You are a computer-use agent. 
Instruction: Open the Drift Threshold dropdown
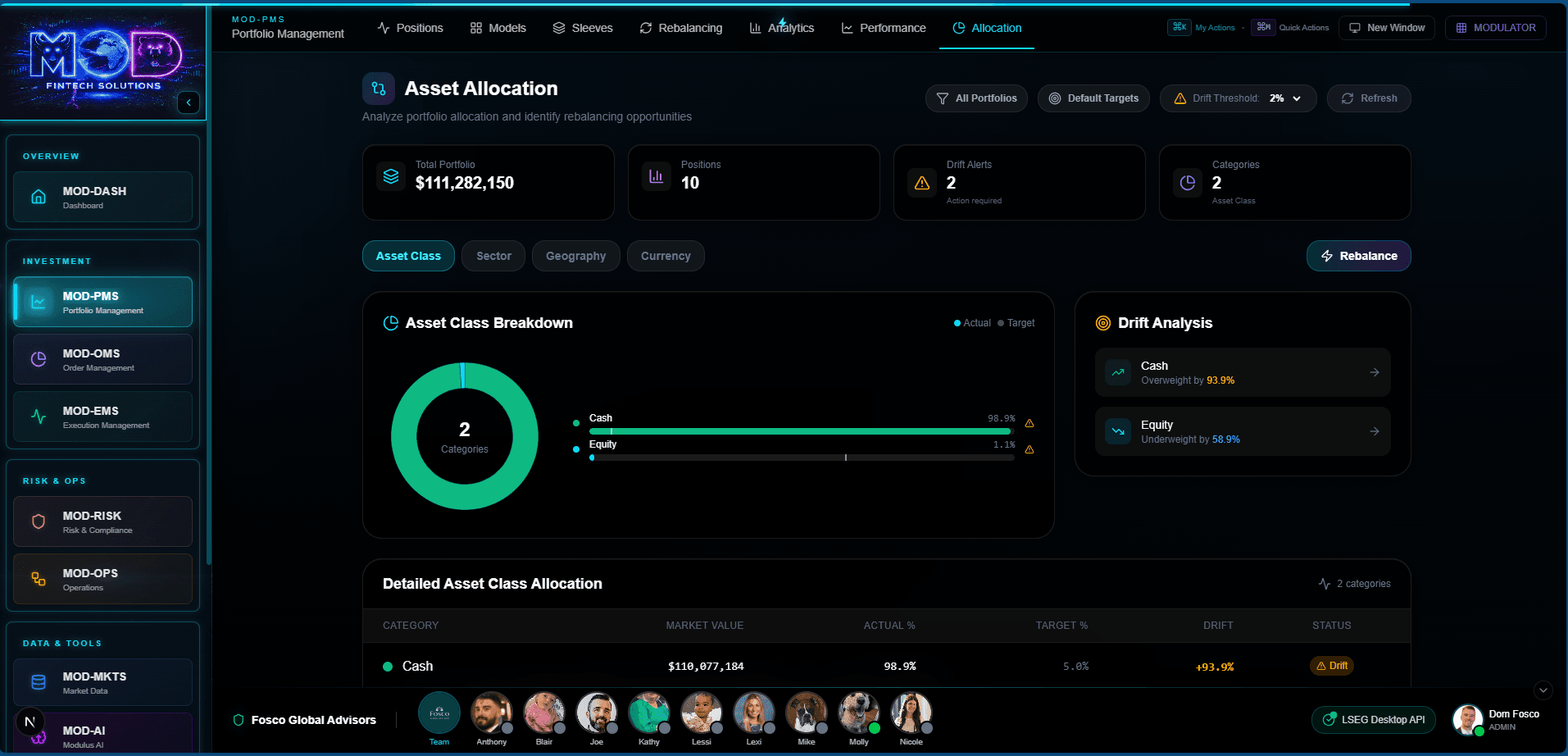1238,98
